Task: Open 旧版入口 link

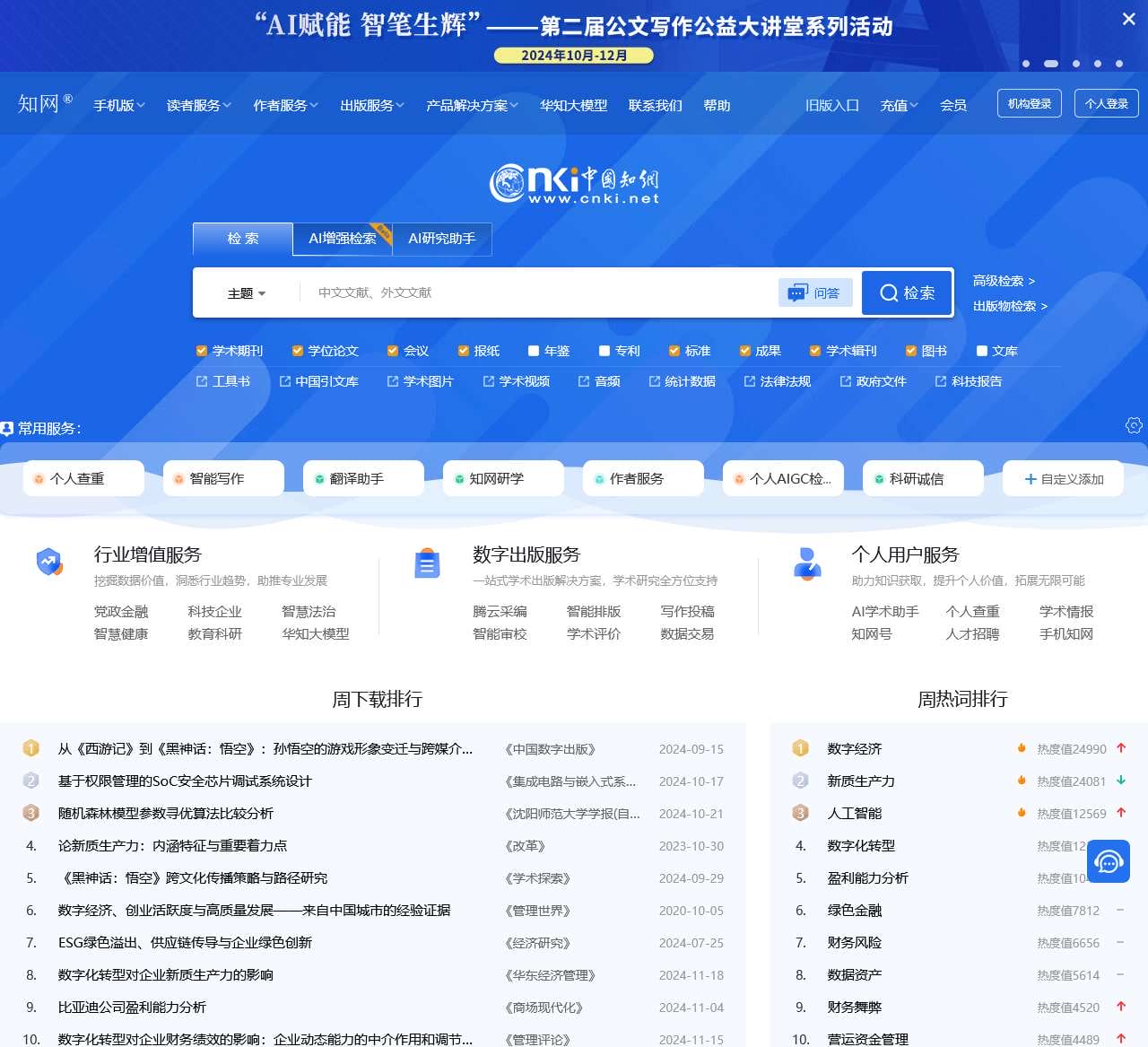Action: 831,105
